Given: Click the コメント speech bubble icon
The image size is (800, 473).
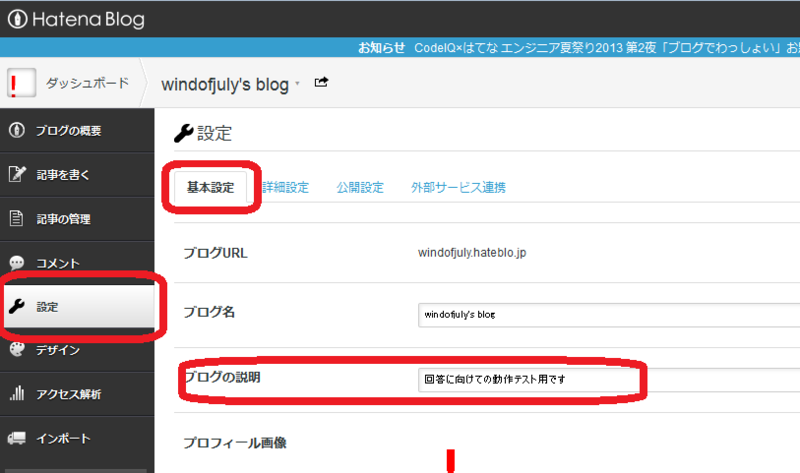Looking at the screenshot, I should tap(17, 262).
